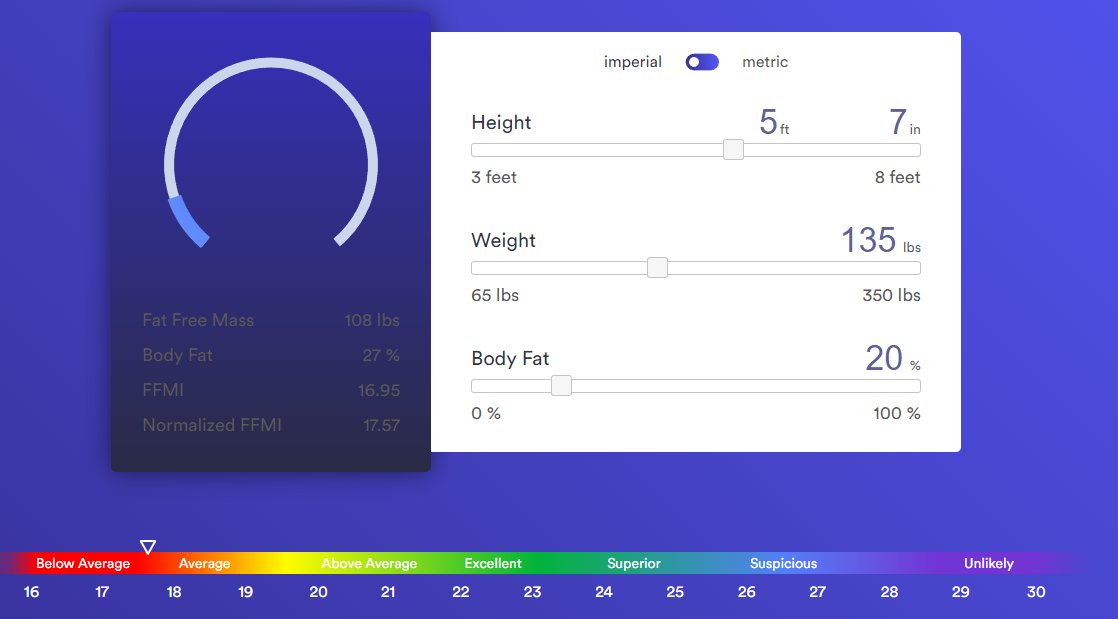The image size is (1118, 619).
Task: Click the '100 %' maximum body fat label
Action: click(x=896, y=414)
